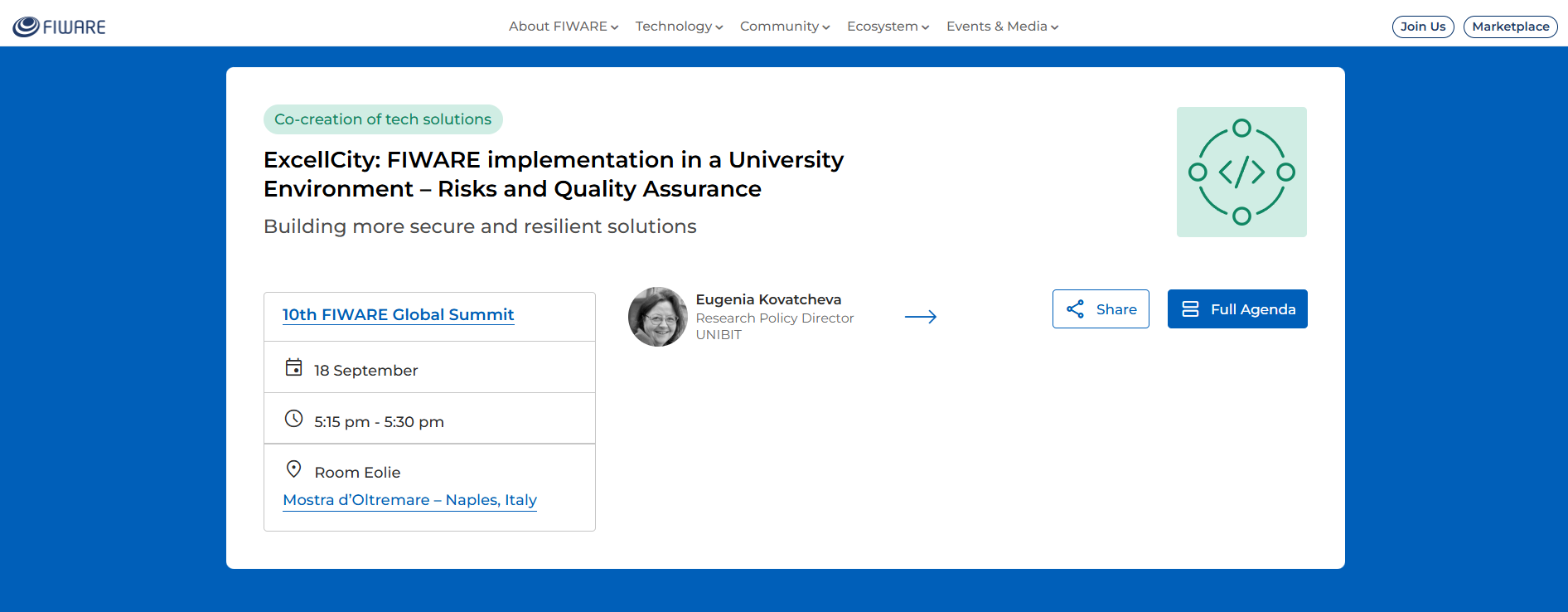Viewport: 1568px width, 612px height.
Task: Click the 5:15 pm - 5:30 pm time text
Action: tap(380, 422)
